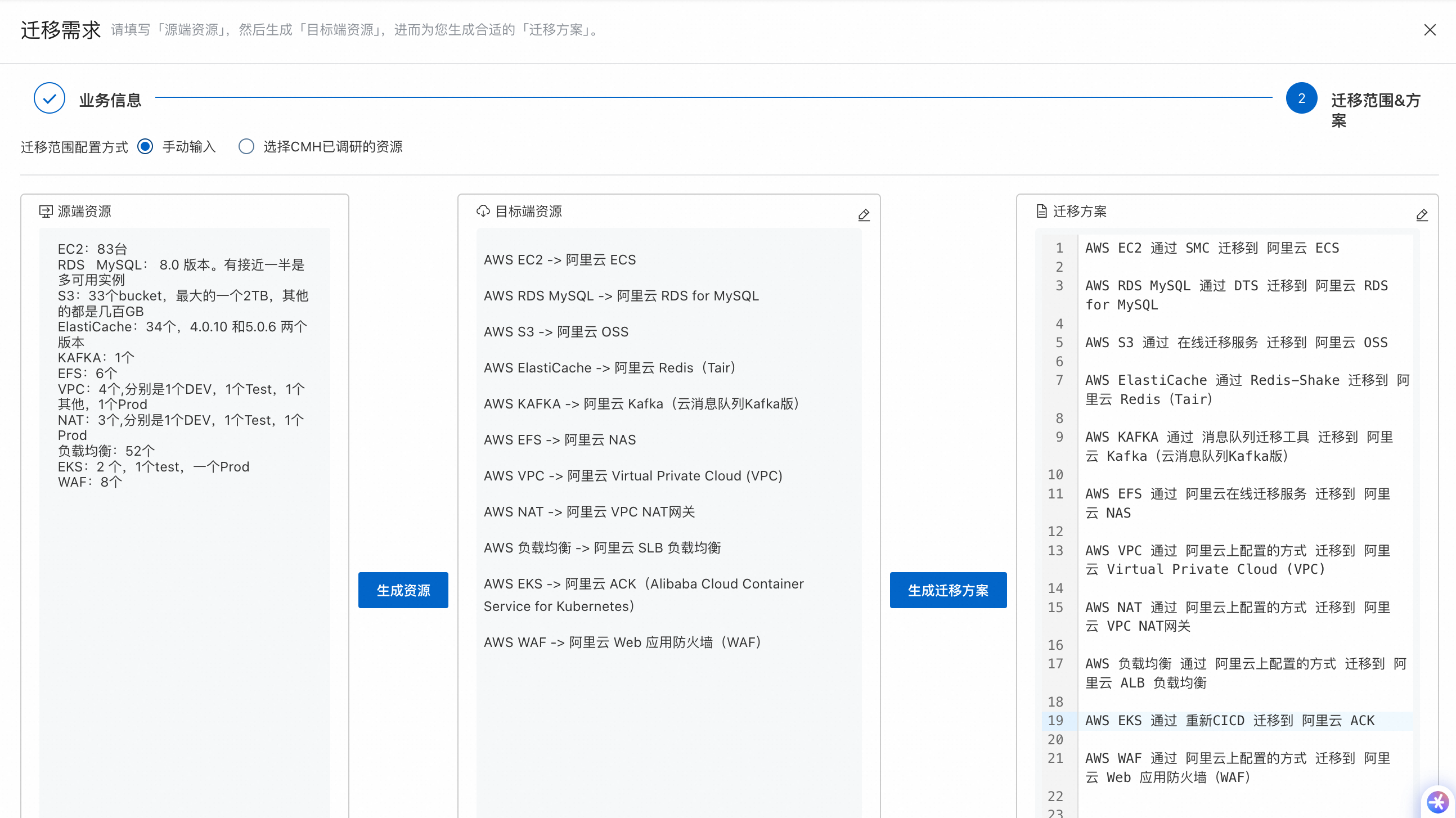Image resolution: width=1456 pixels, height=818 pixels.
Task: Click editor line 5 'AWS S3 通过 在线迁移服务'
Action: 1235,342
